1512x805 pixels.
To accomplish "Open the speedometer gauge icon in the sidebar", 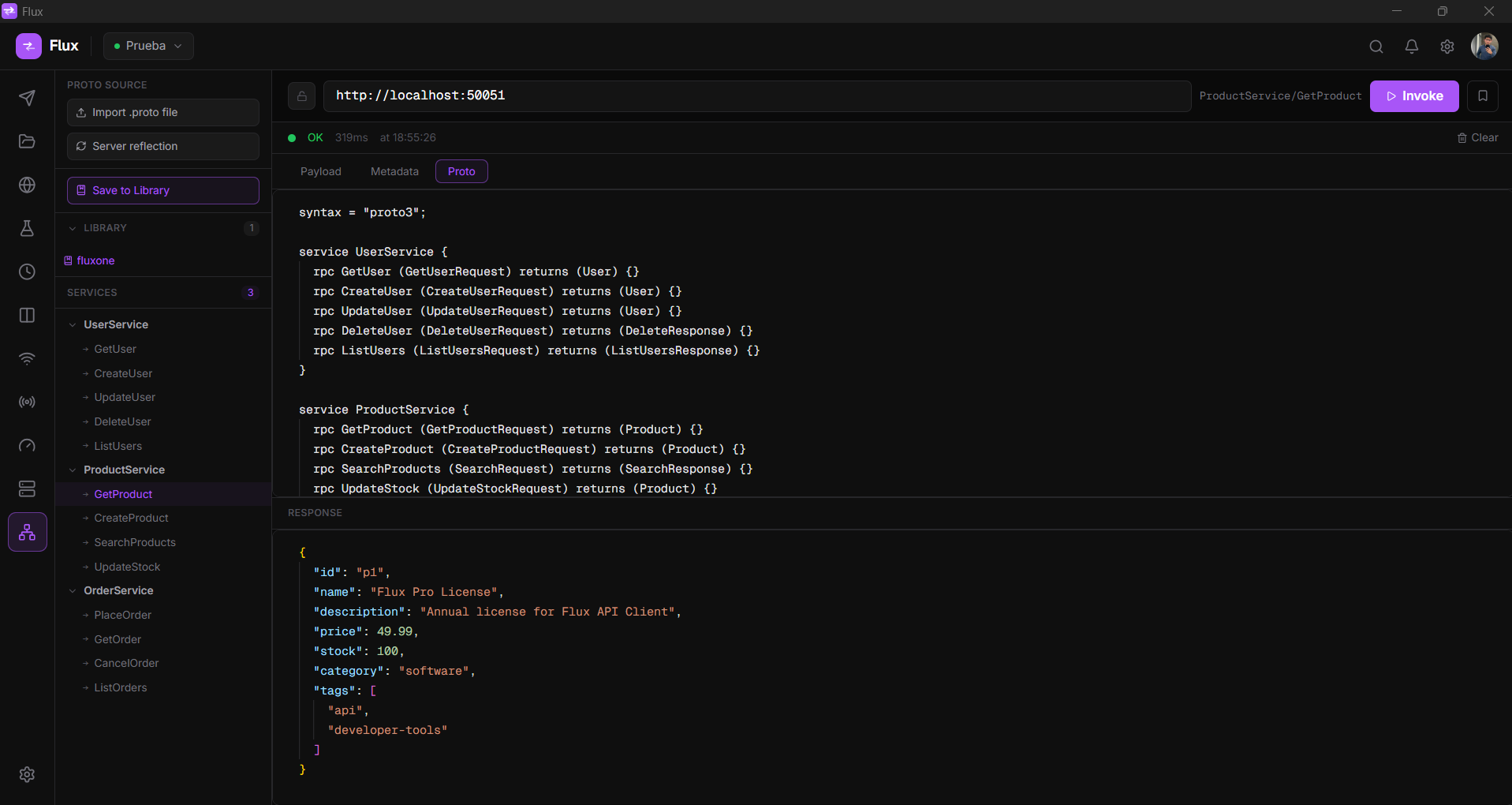I will [27, 445].
